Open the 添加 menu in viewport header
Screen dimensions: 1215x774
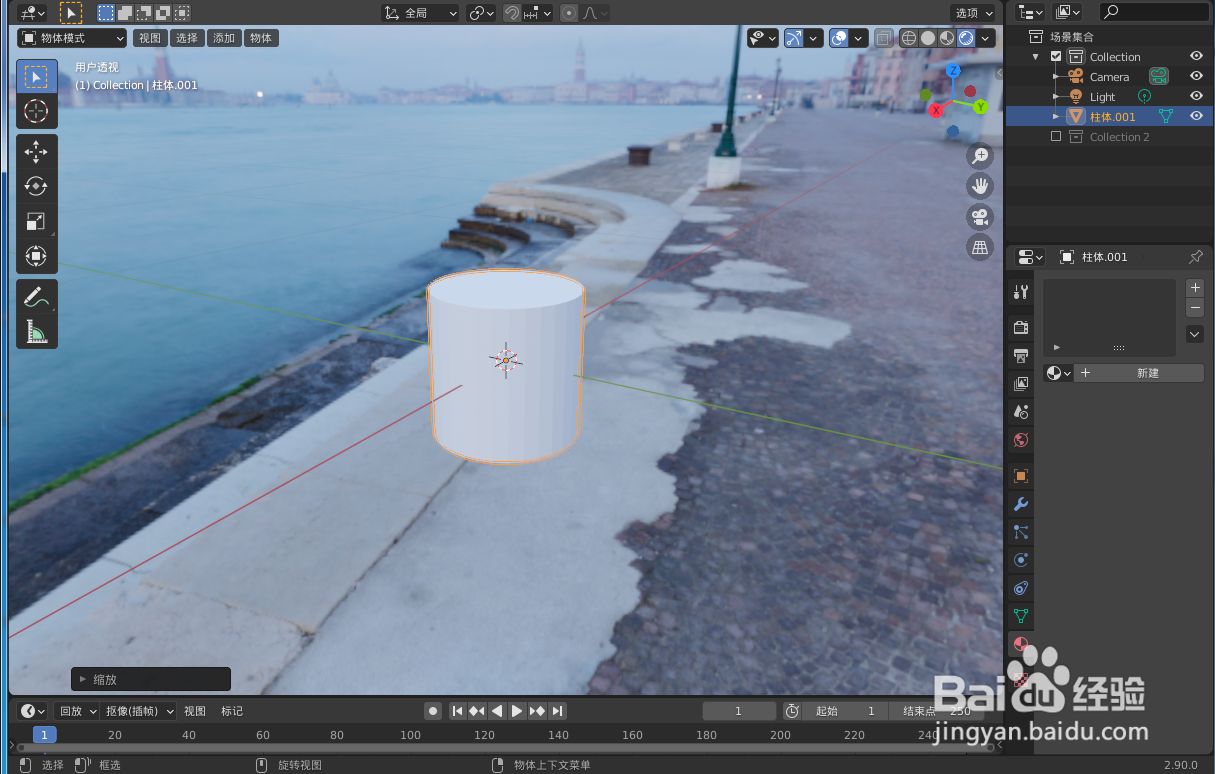click(223, 37)
